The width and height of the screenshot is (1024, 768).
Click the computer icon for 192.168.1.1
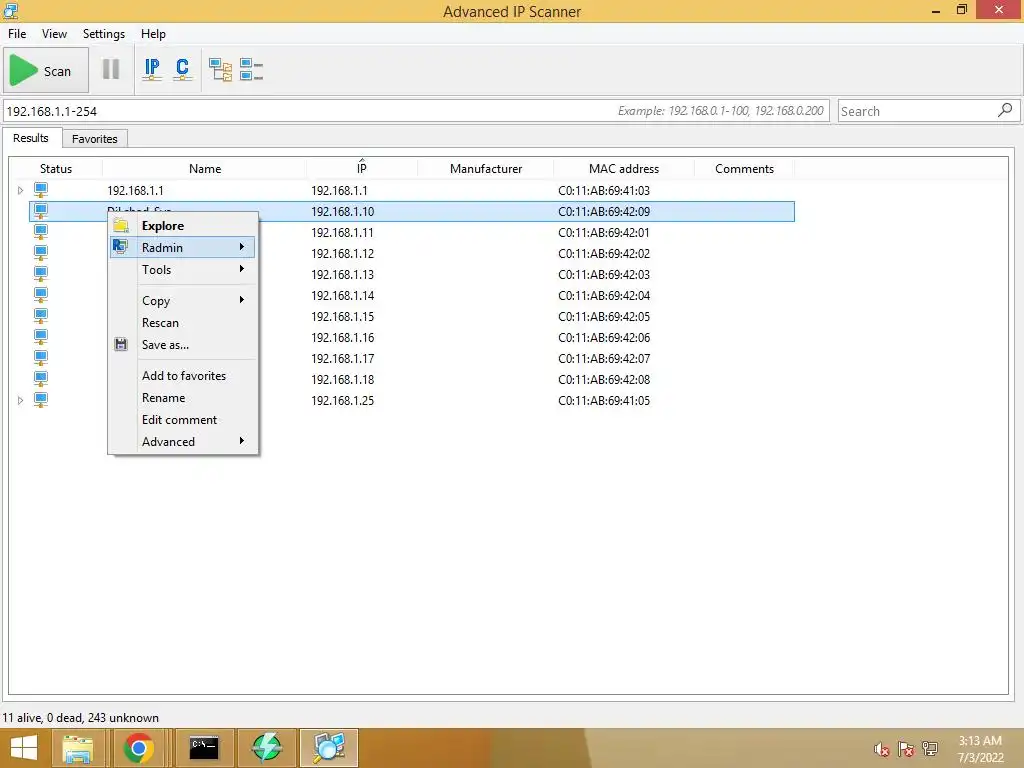[40, 191]
